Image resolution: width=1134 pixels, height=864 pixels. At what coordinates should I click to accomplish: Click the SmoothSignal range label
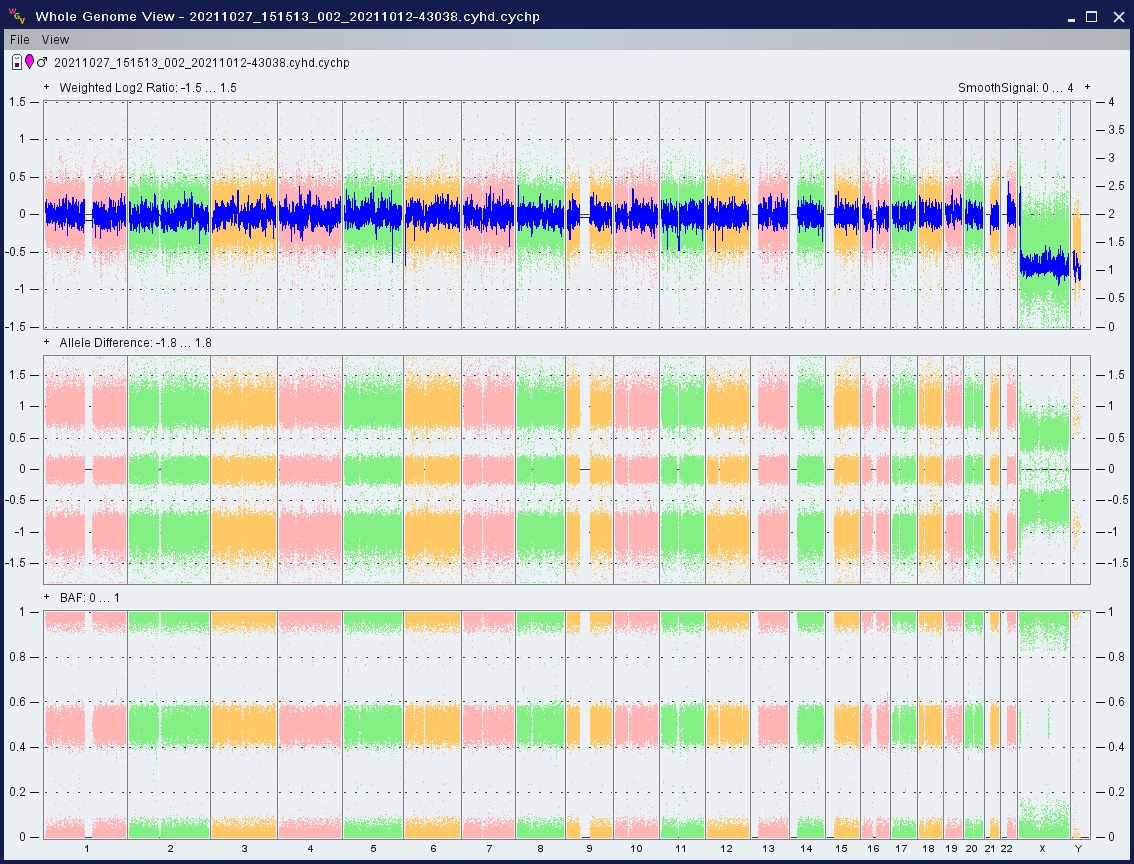(x=1015, y=88)
